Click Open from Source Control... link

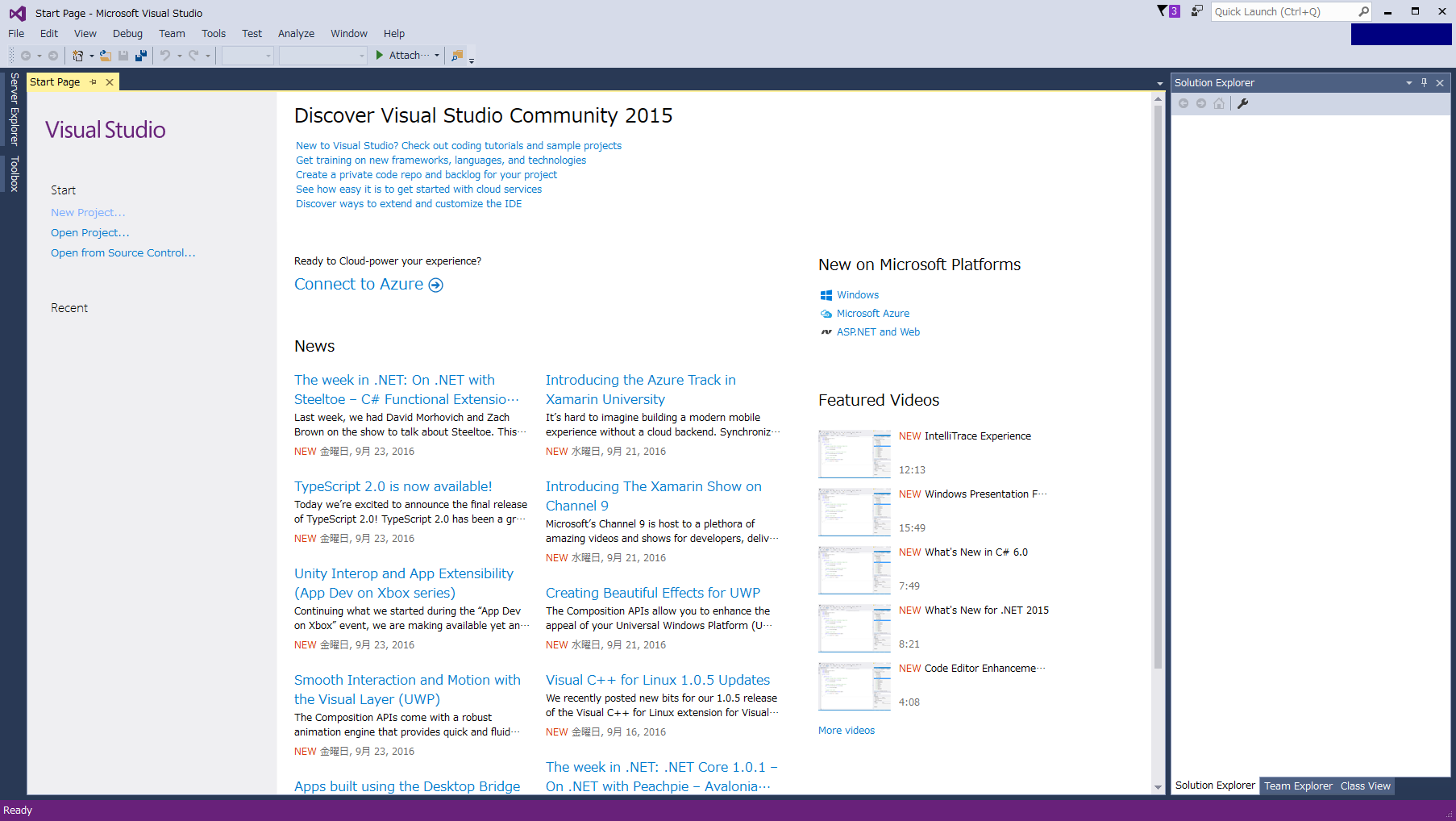123,253
